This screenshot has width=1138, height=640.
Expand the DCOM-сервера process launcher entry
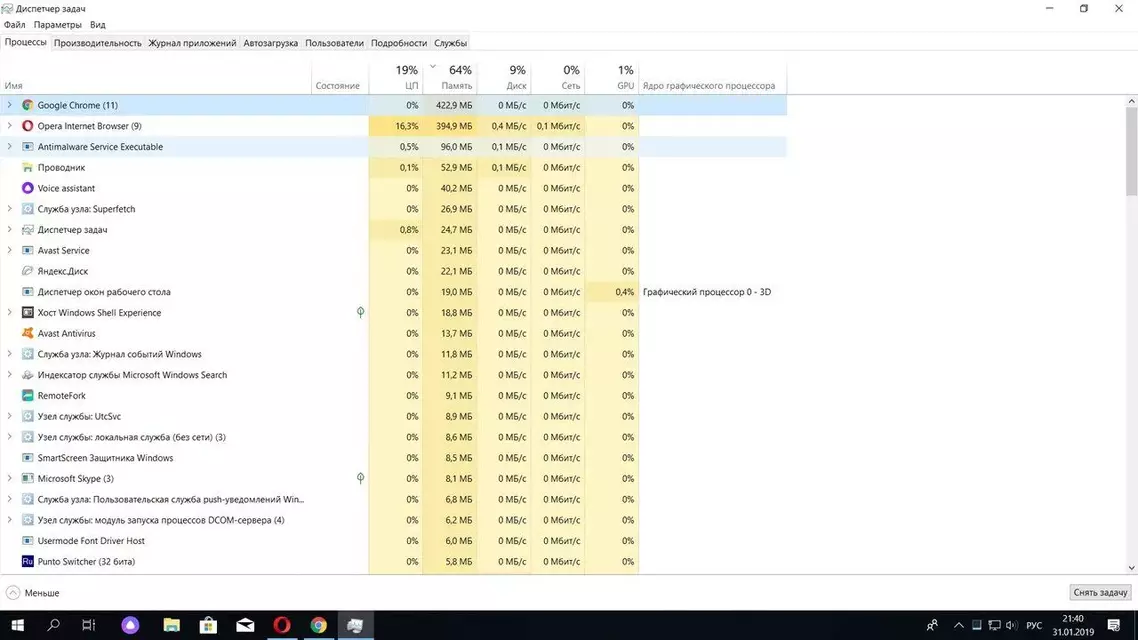point(9,520)
